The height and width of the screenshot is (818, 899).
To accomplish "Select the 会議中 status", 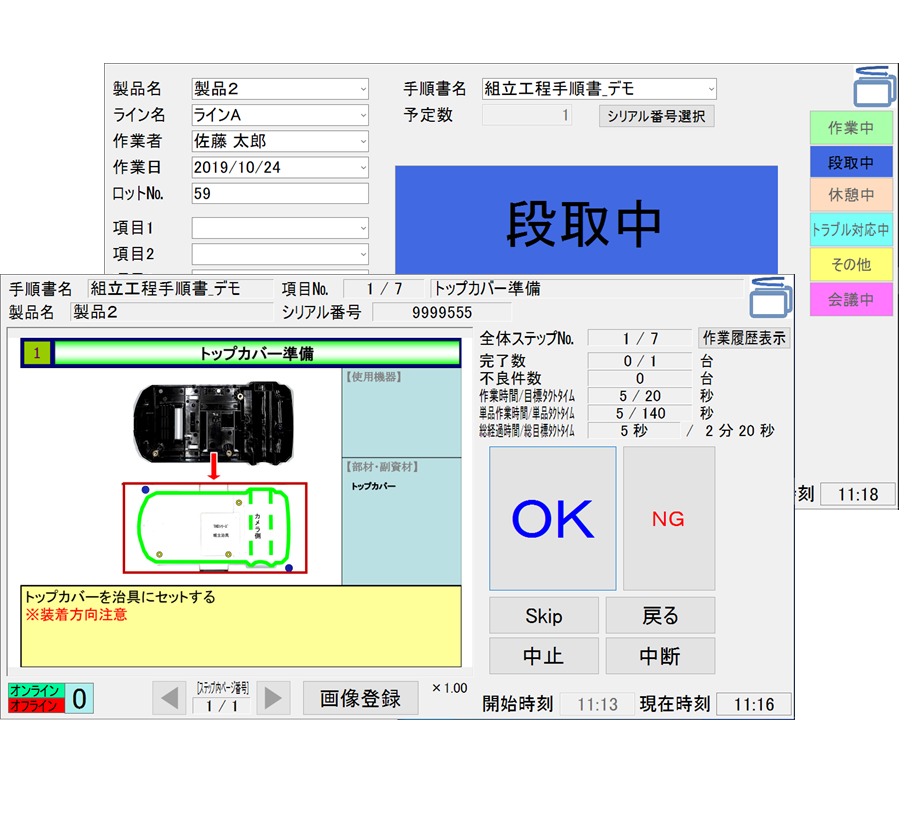I will point(851,299).
